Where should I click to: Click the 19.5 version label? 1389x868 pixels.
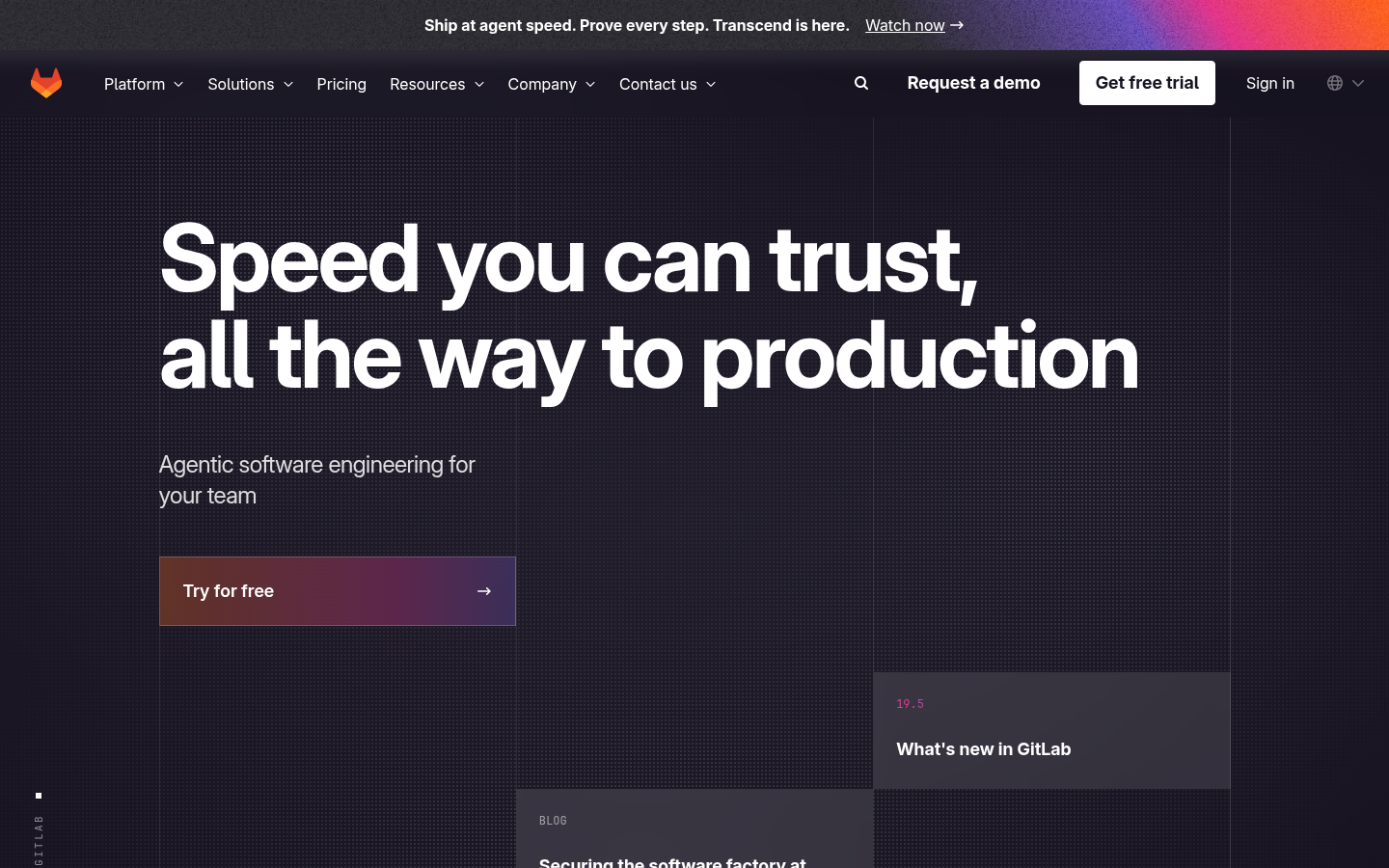click(x=910, y=704)
